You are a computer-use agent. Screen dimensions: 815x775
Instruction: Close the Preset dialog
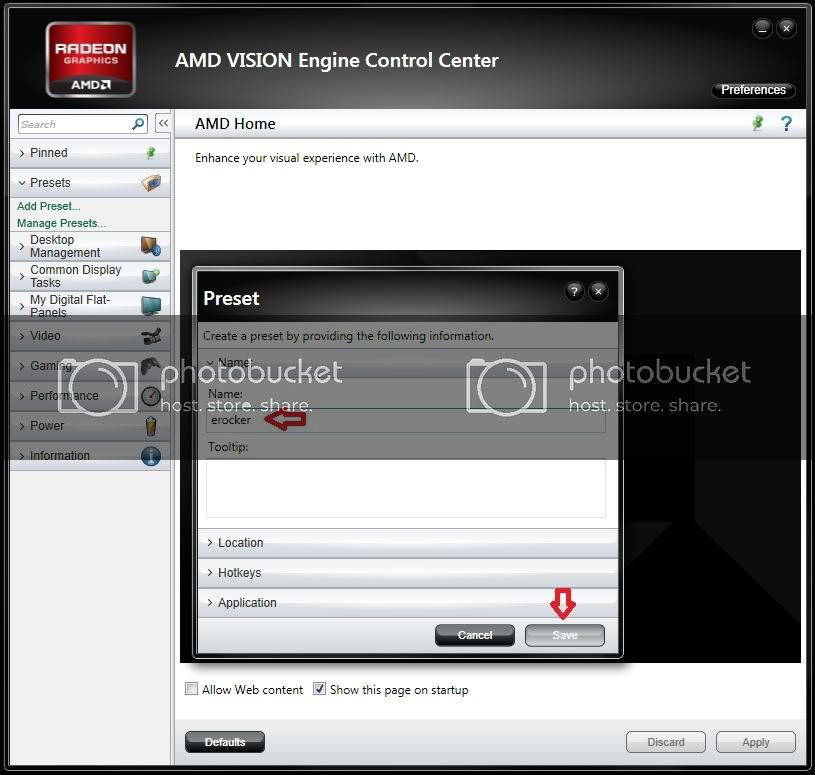598,292
